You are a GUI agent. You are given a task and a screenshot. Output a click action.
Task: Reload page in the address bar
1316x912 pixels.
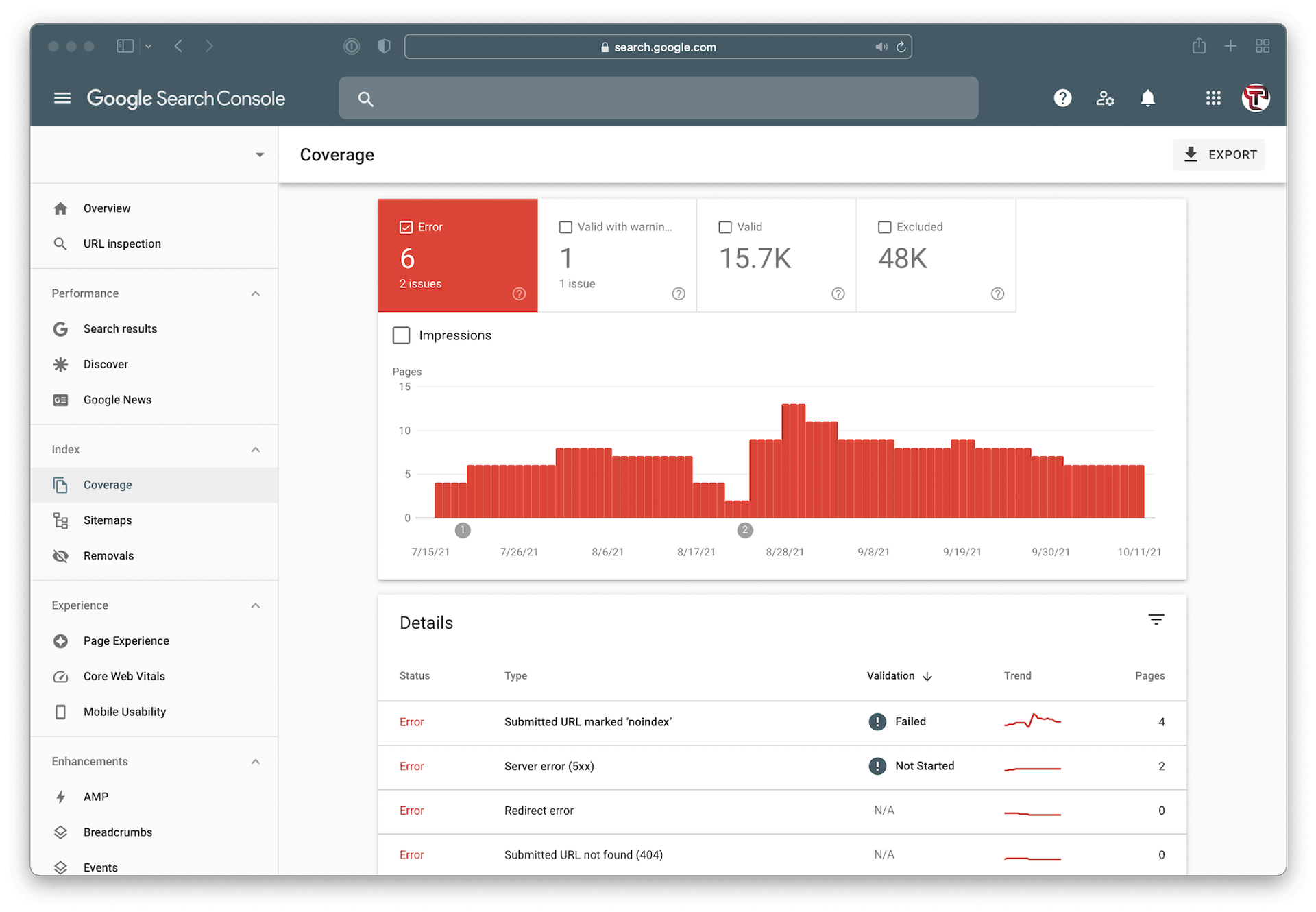(x=901, y=47)
